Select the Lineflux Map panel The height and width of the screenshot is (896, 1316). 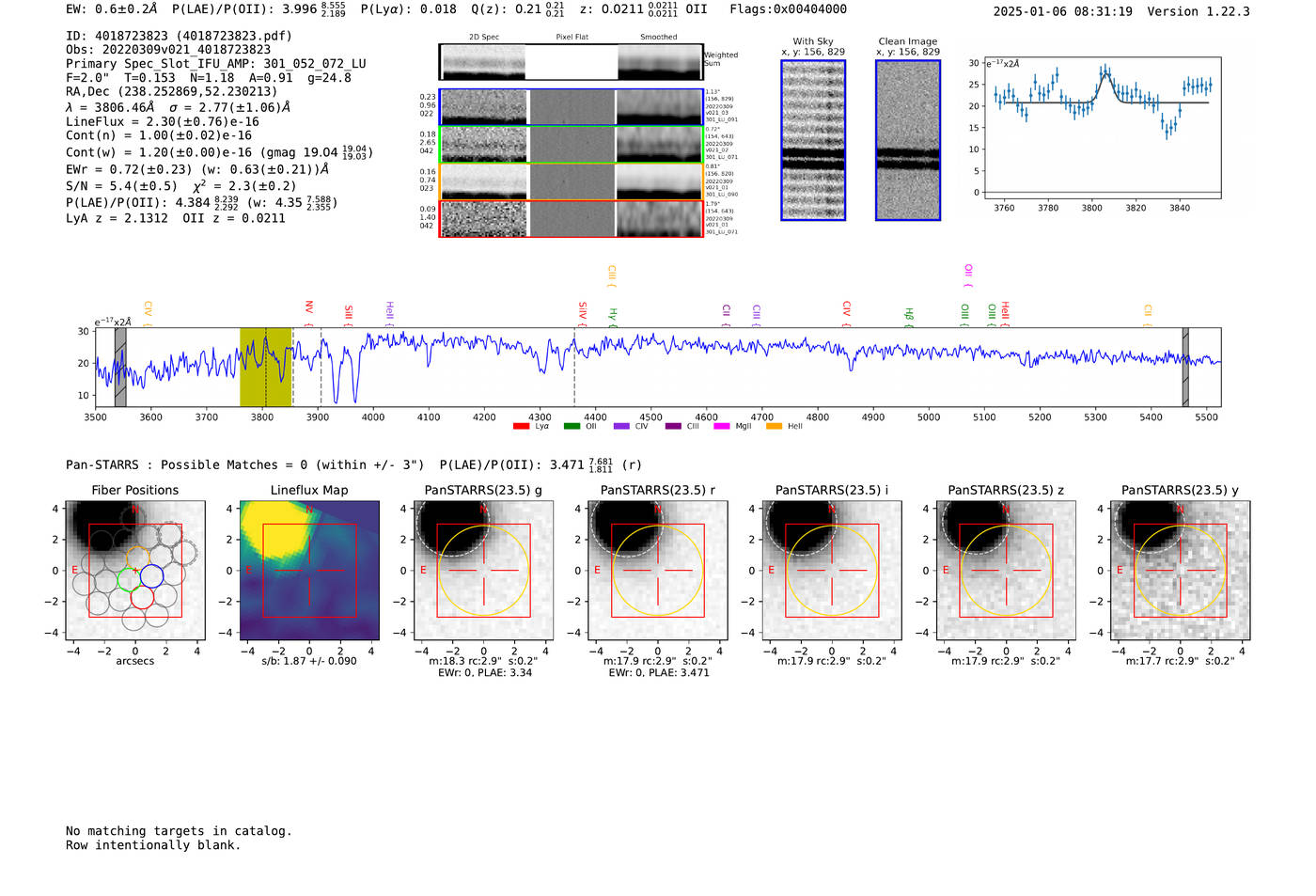point(309,571)
